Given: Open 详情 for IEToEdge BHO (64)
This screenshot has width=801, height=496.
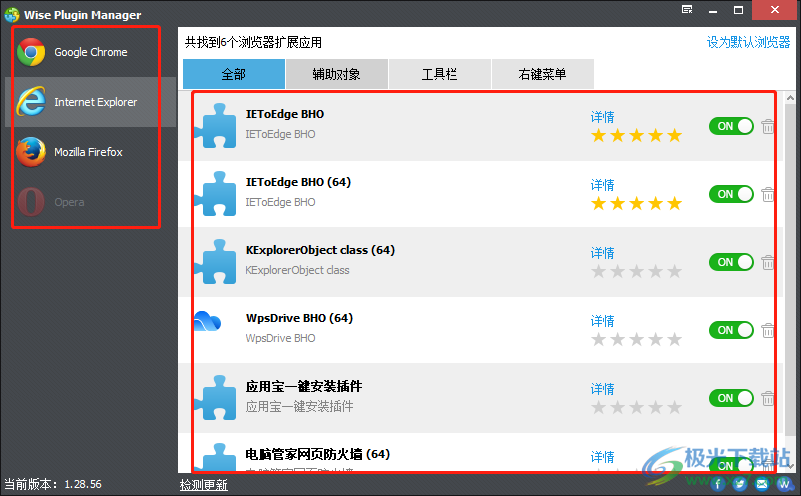Looking at the screenshot, I should pos(602,185).
